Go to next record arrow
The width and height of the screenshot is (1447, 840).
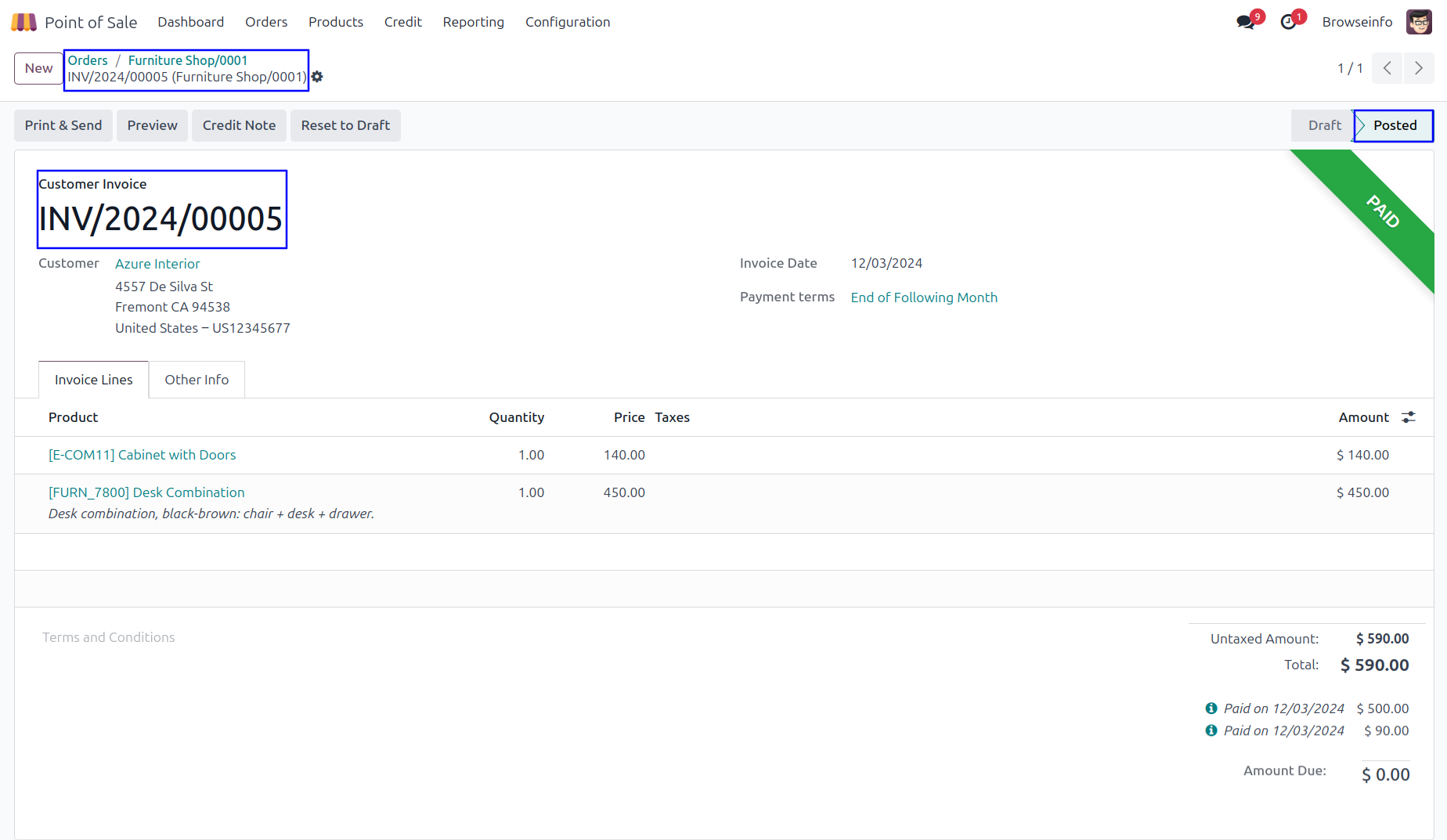(x=1418, y=68)
